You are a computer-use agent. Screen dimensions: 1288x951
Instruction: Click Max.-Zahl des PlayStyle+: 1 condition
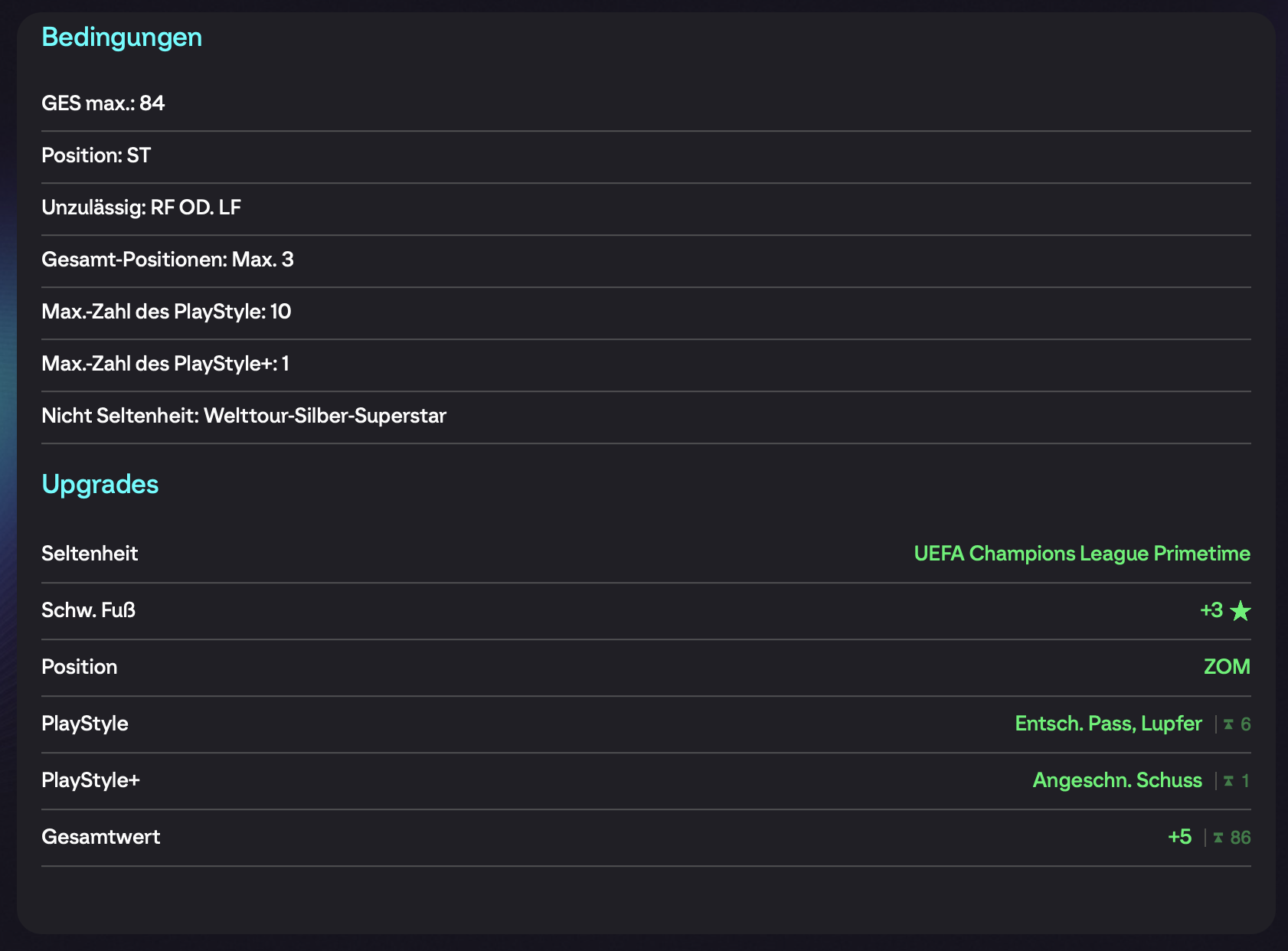tap(165, 364)
